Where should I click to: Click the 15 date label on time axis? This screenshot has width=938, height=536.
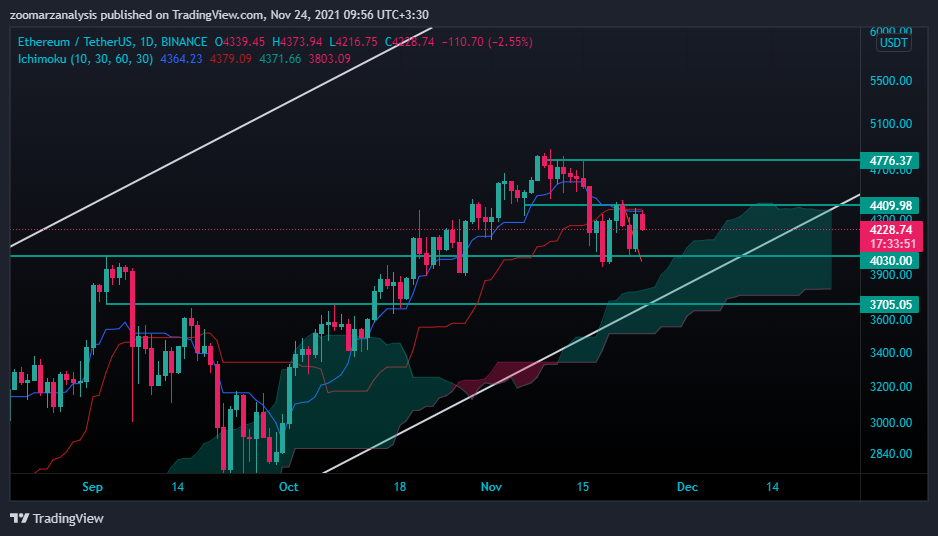pos(583,487)
